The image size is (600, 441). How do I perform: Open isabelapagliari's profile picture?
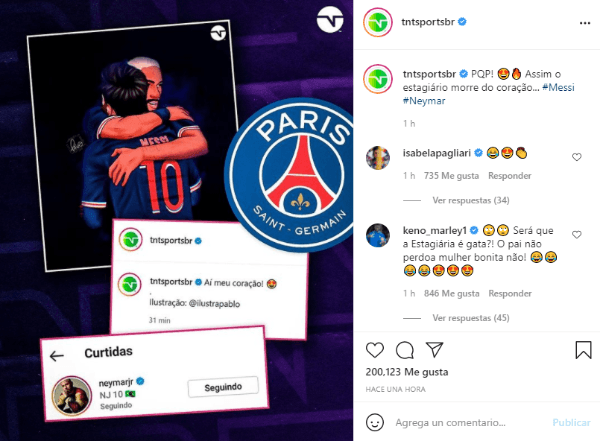[x=378, y=157]
